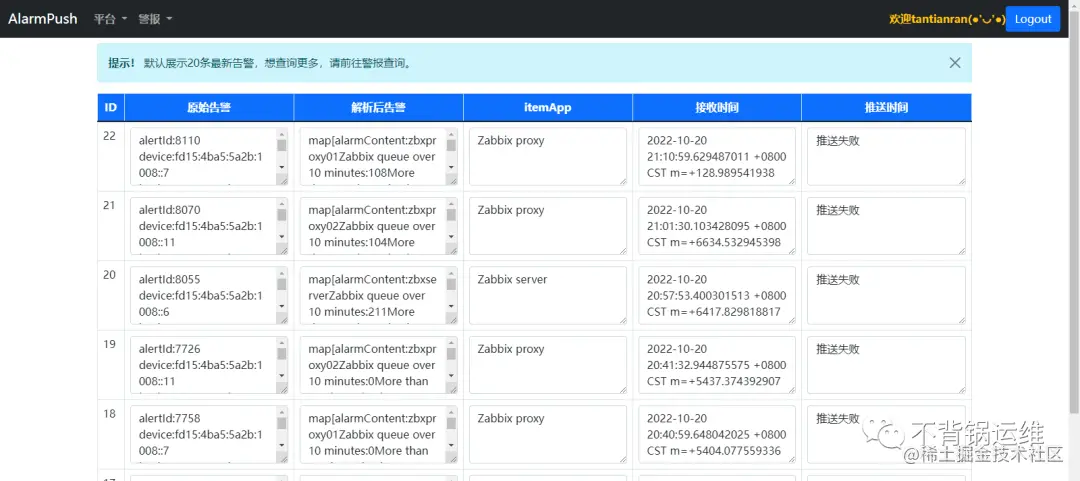This screenshot has height=481, width=1080.
Task: Click the resize handle of alertId:8110 textarea
Action: pyautogui.click(x=282, y=179)
